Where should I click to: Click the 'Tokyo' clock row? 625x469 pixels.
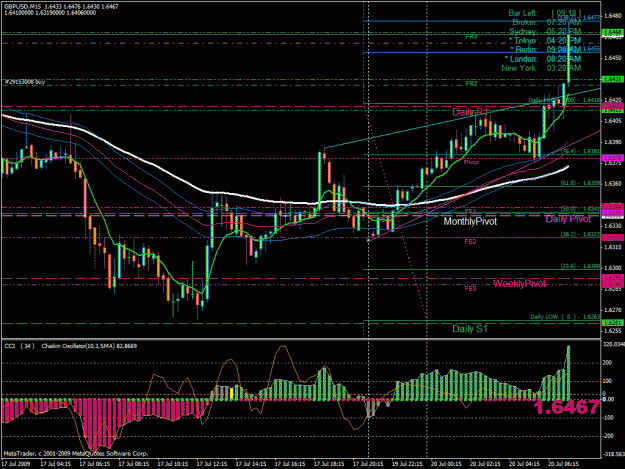[545, 41]
